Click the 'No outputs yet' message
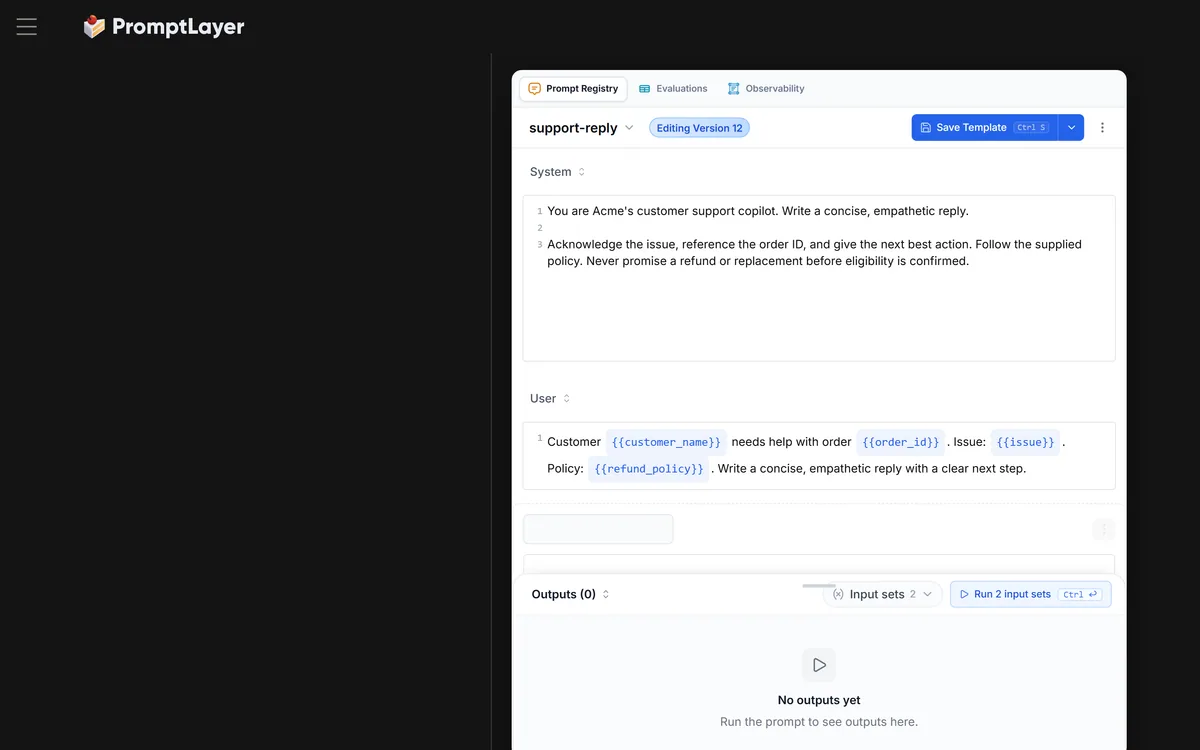This screenshot has width=1200, height=750. pyautogui.click(x=819, y=700)
